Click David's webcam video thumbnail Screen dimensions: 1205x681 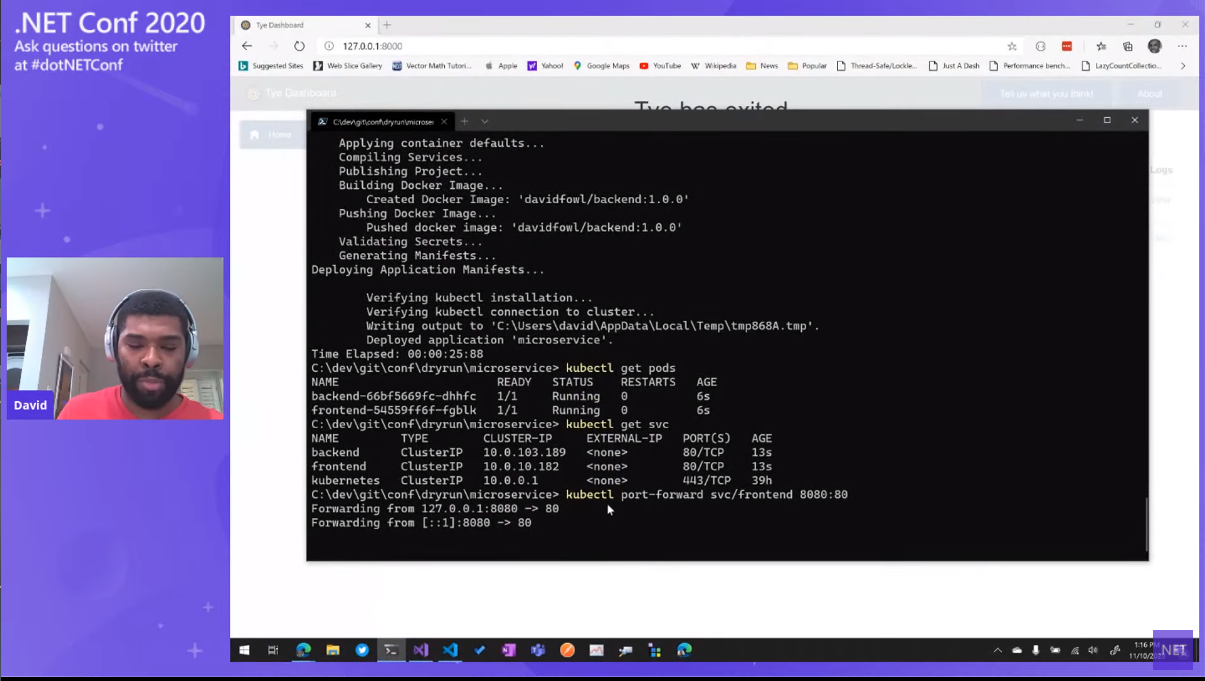click(115, 338)
